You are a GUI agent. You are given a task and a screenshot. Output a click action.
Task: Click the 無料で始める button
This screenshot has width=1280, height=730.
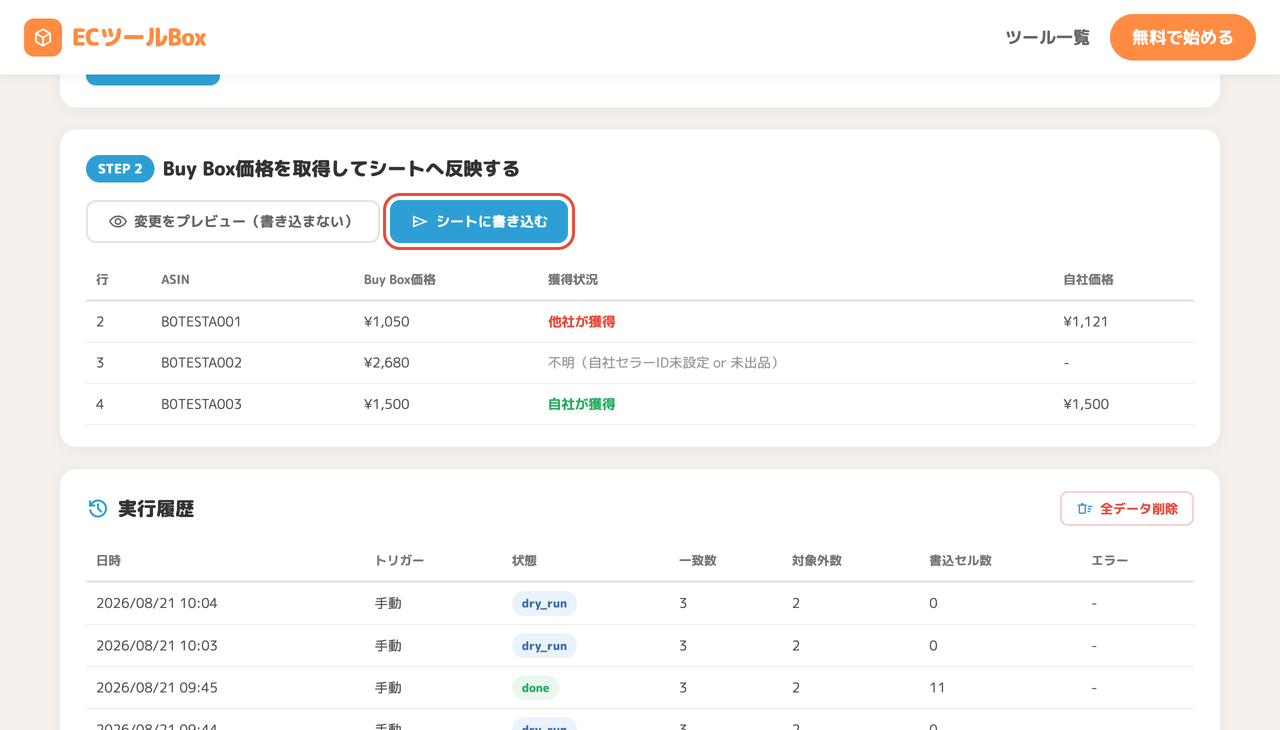[1183, 37]
